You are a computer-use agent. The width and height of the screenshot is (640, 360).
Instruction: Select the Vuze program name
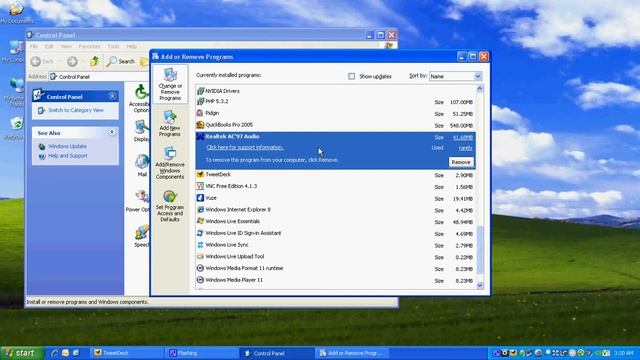[x=211, y=198]
